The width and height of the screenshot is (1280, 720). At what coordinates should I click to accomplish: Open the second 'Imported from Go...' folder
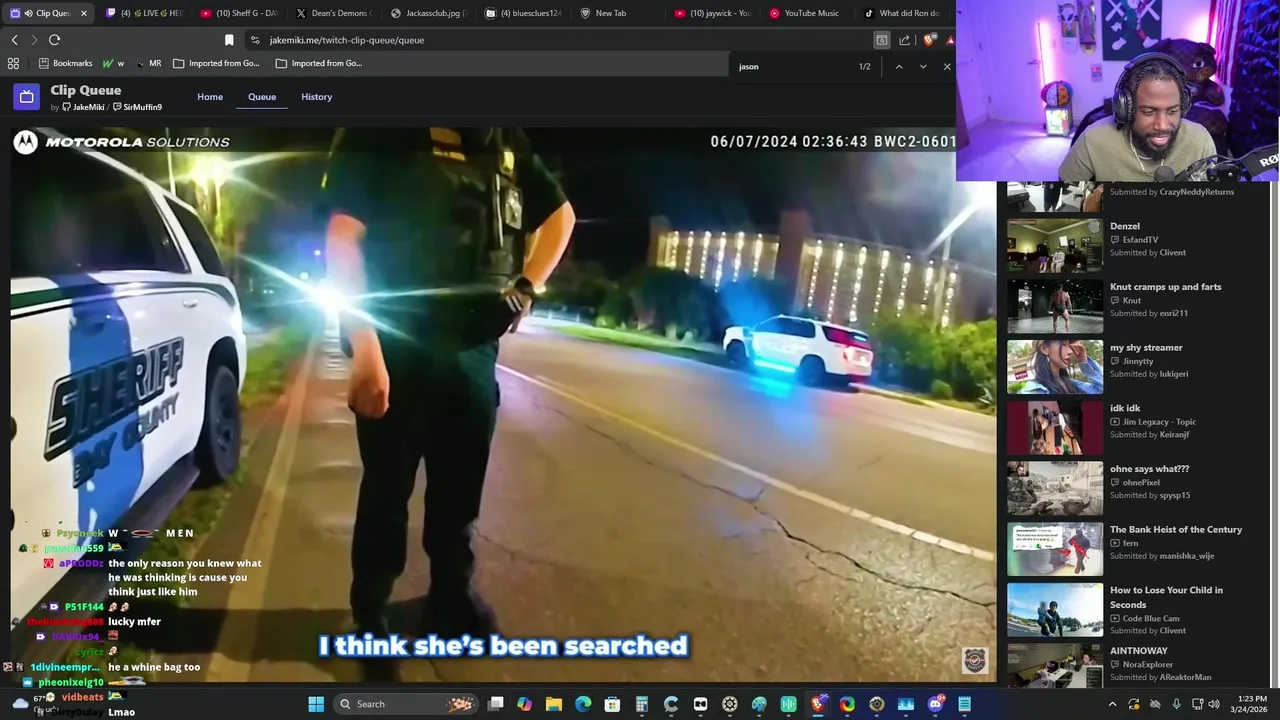pyautogui.click(x=319, y=63)
